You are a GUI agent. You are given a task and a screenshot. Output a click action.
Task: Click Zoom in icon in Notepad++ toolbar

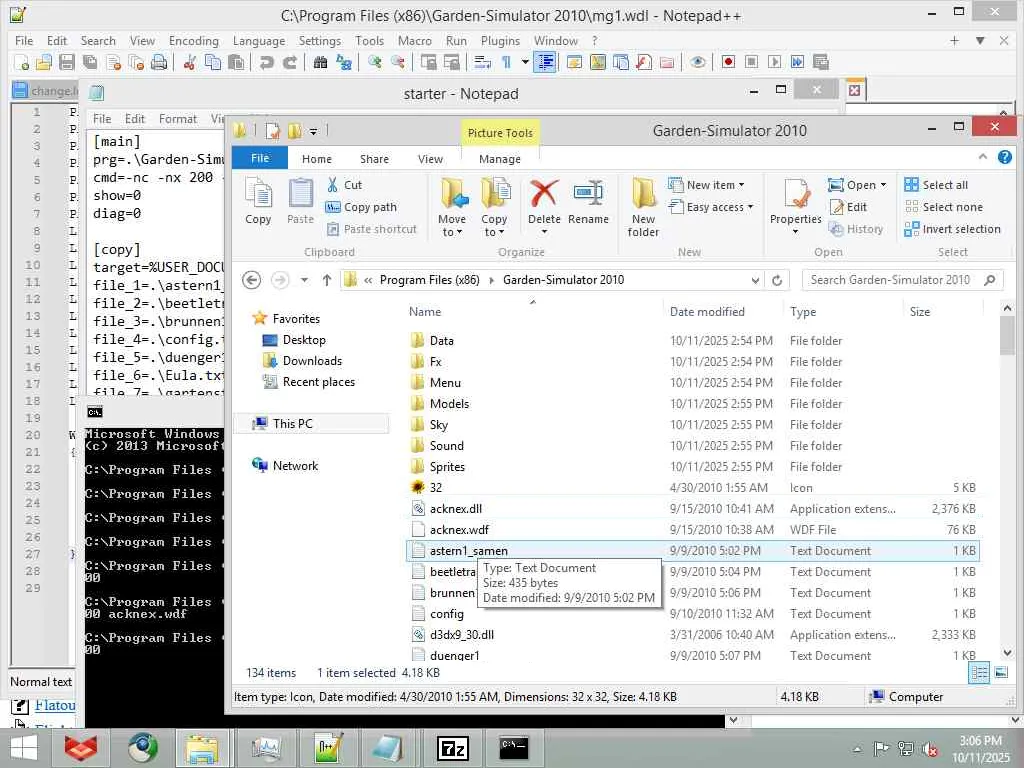click(x=374, y=62)
